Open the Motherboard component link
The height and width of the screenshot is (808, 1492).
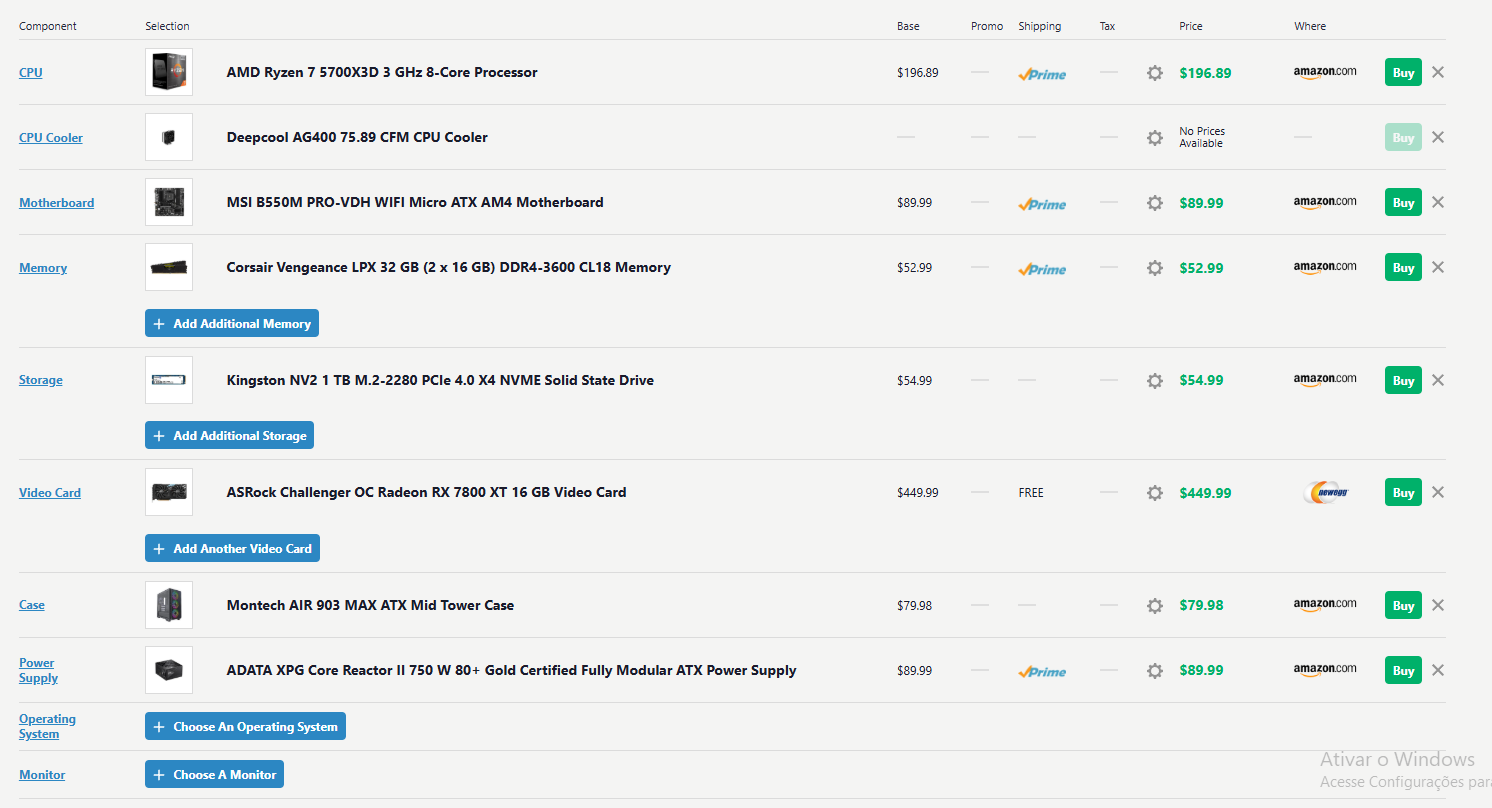point(57,202)
